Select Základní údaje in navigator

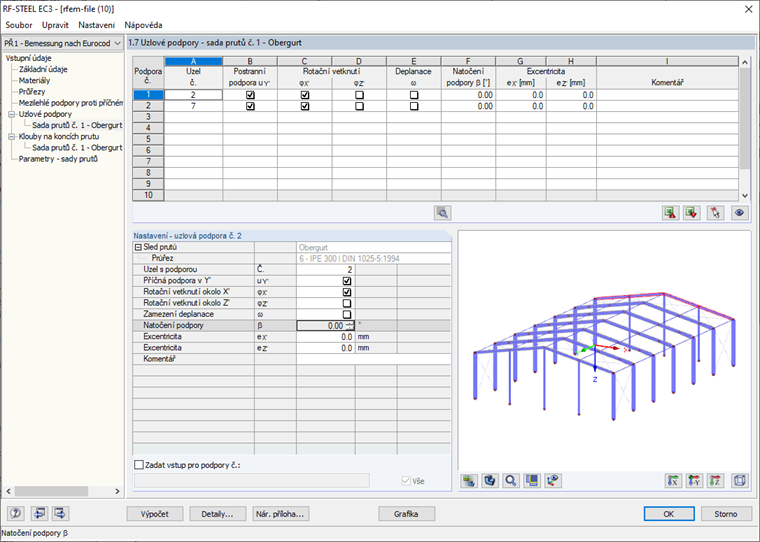point(43,69)
